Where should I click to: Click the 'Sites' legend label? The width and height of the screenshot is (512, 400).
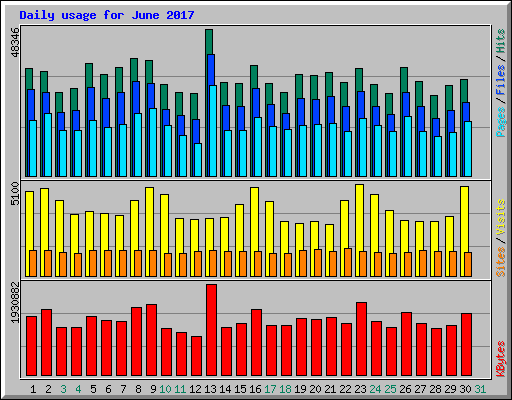pos(501,262)
